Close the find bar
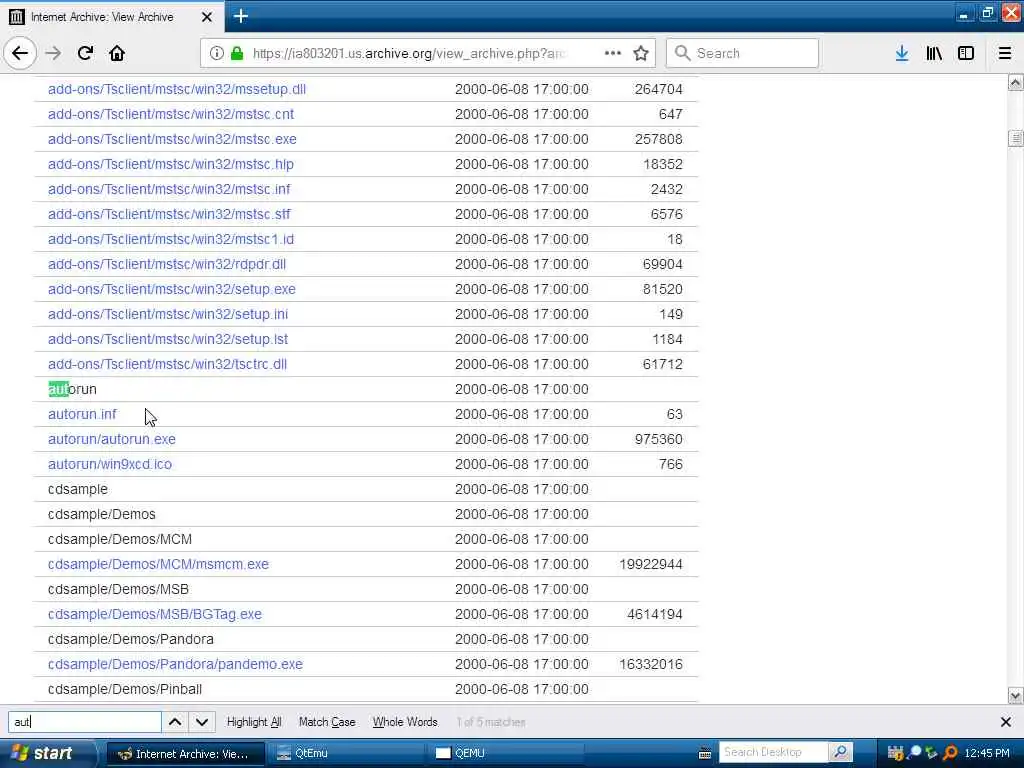The height and width of the screenshot is (768, 1024). pyautogui.click(x=1006, y=722)
